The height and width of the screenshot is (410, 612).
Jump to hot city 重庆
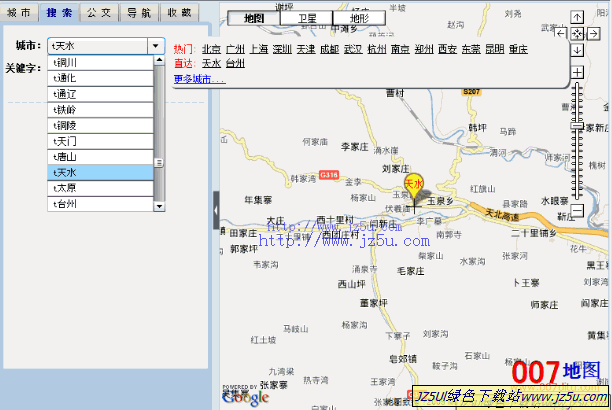point(518,49)
